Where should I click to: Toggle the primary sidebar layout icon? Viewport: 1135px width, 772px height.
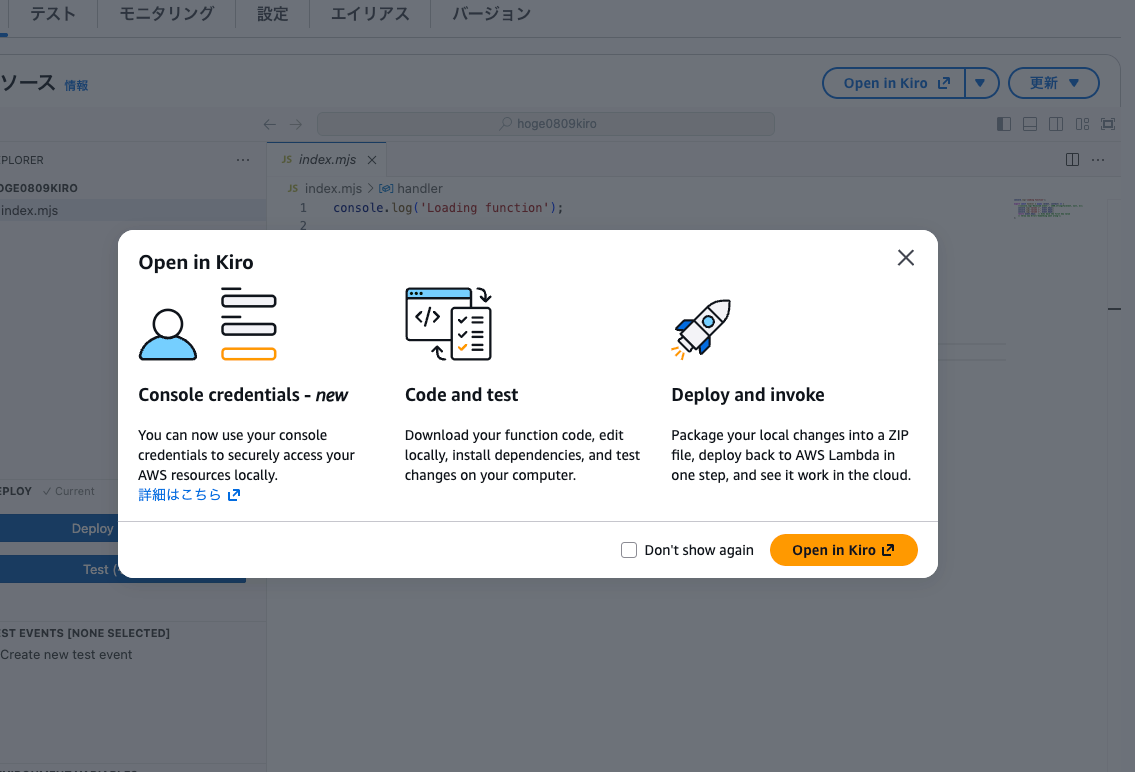pyautogui.click(x=1004, y=124)
